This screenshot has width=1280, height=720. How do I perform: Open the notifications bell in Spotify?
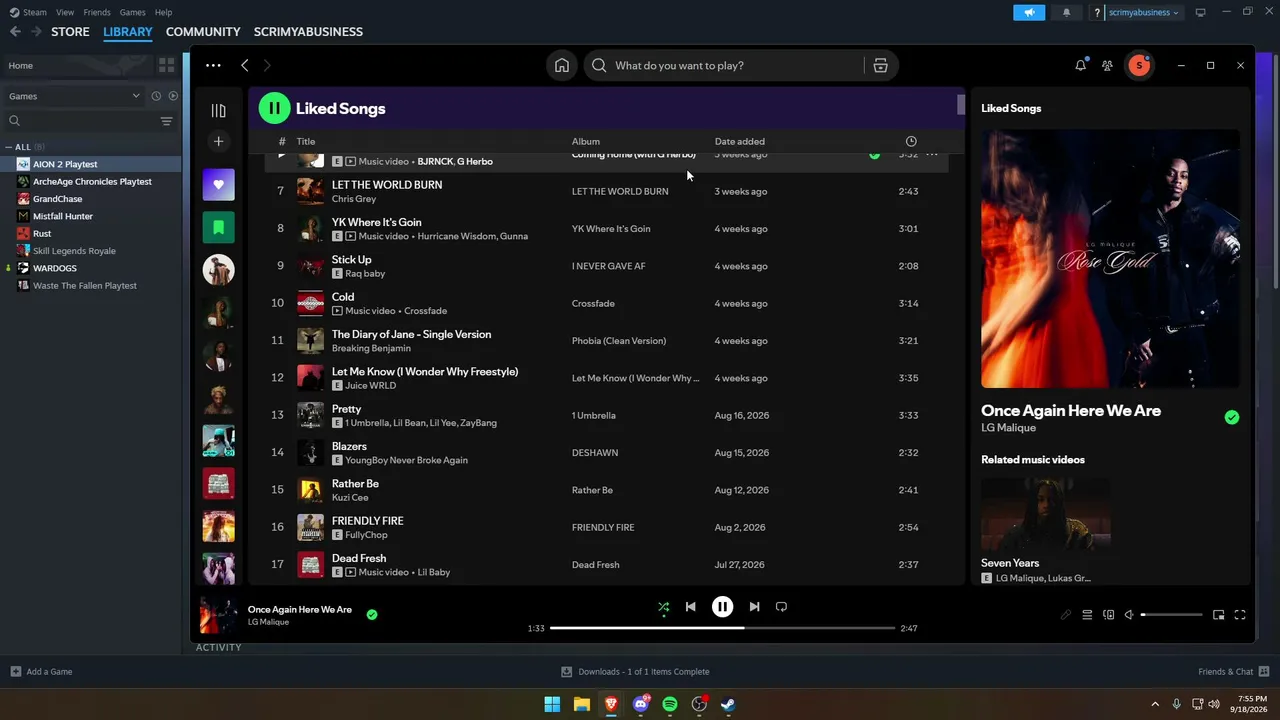click(x=1080, y=65)
